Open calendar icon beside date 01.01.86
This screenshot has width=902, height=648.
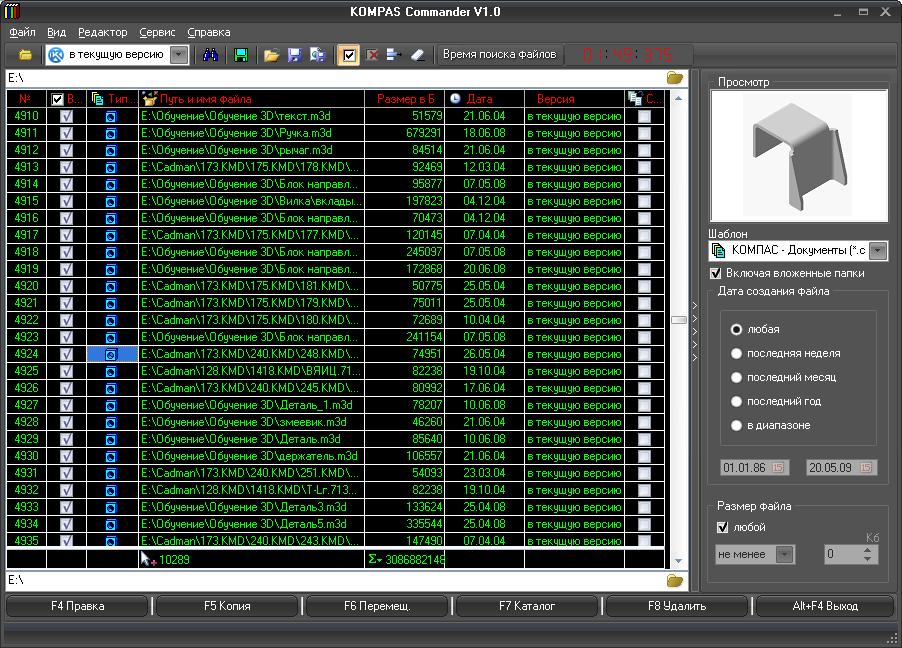[778, 467]
